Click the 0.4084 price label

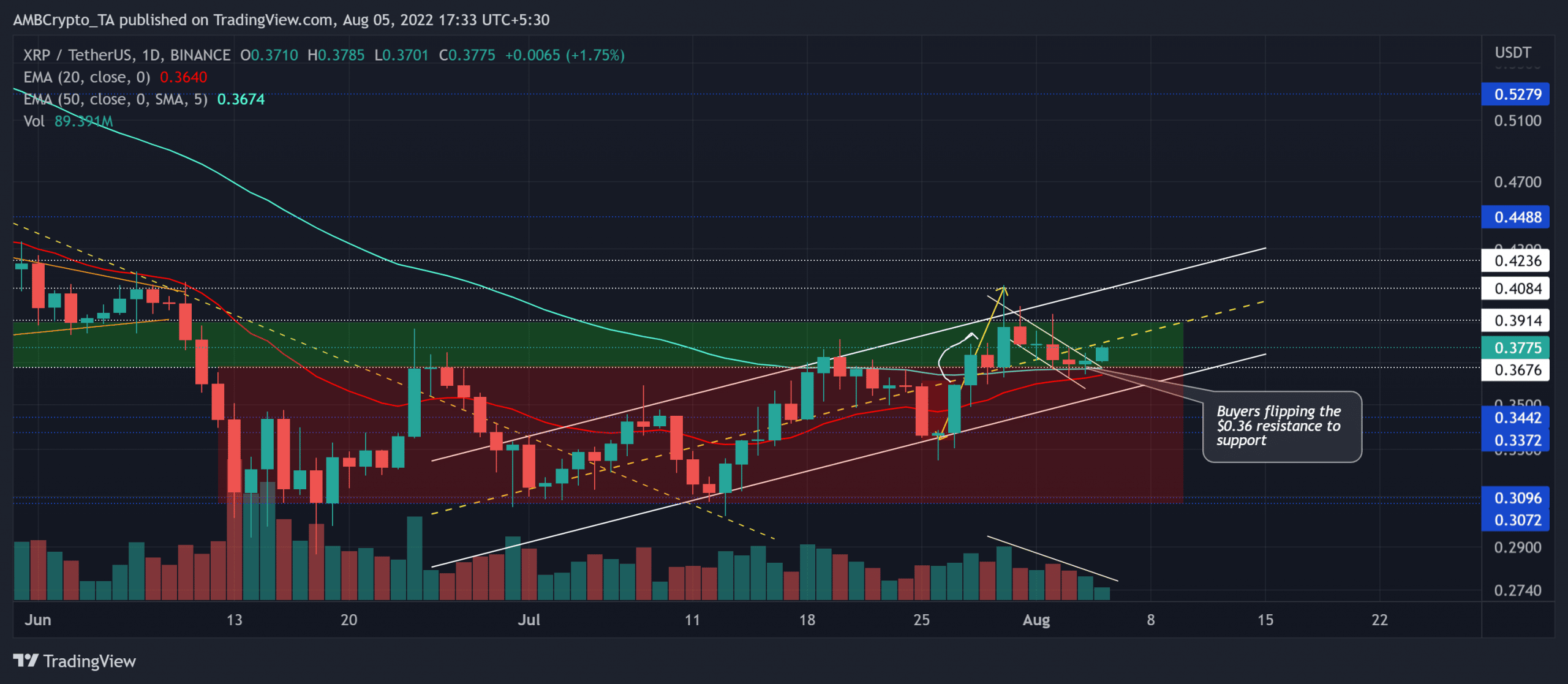[x=1515, y=288]
